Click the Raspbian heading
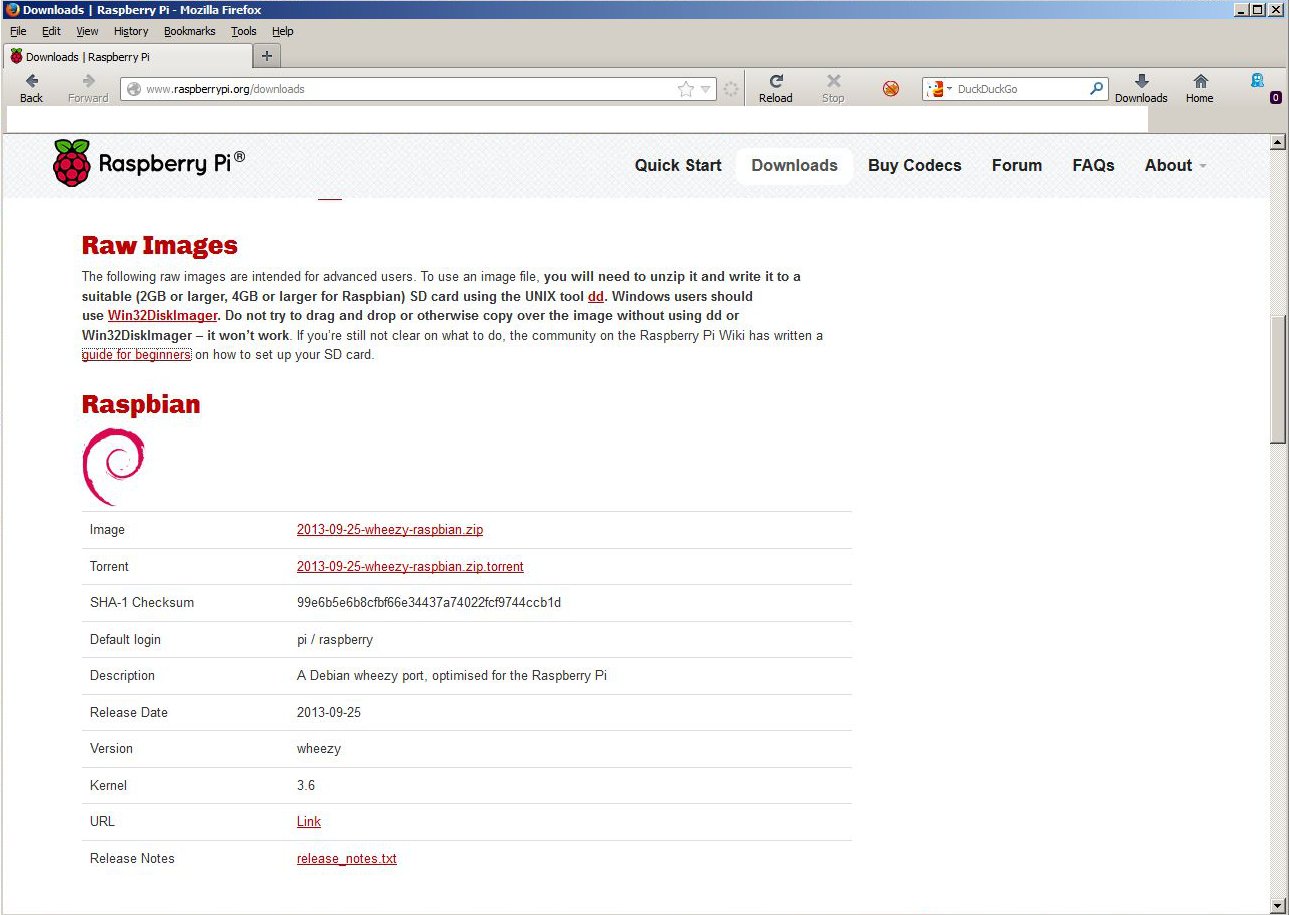The height and width of the screenshot is (915, 1289). pyautogui.click(x=141, y=404)
